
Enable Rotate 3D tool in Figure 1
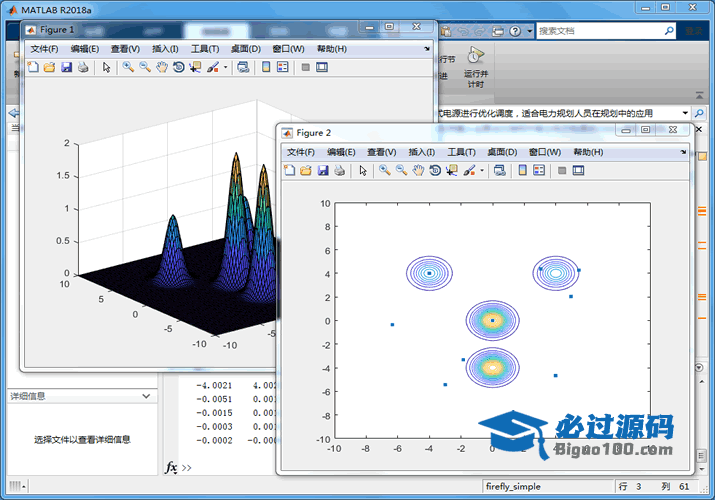179,67
